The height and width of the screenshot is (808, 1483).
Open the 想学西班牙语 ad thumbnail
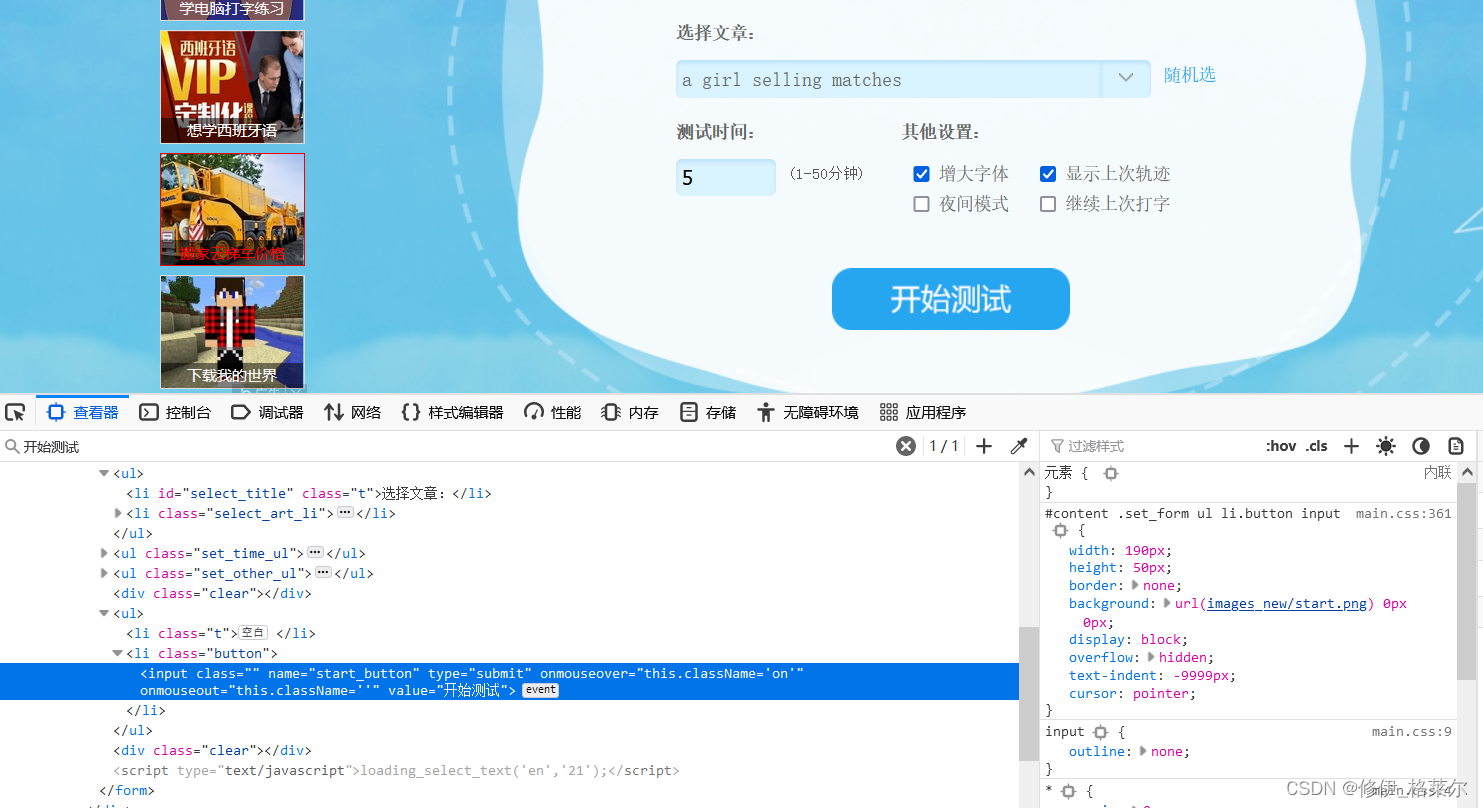click(232, 87)
